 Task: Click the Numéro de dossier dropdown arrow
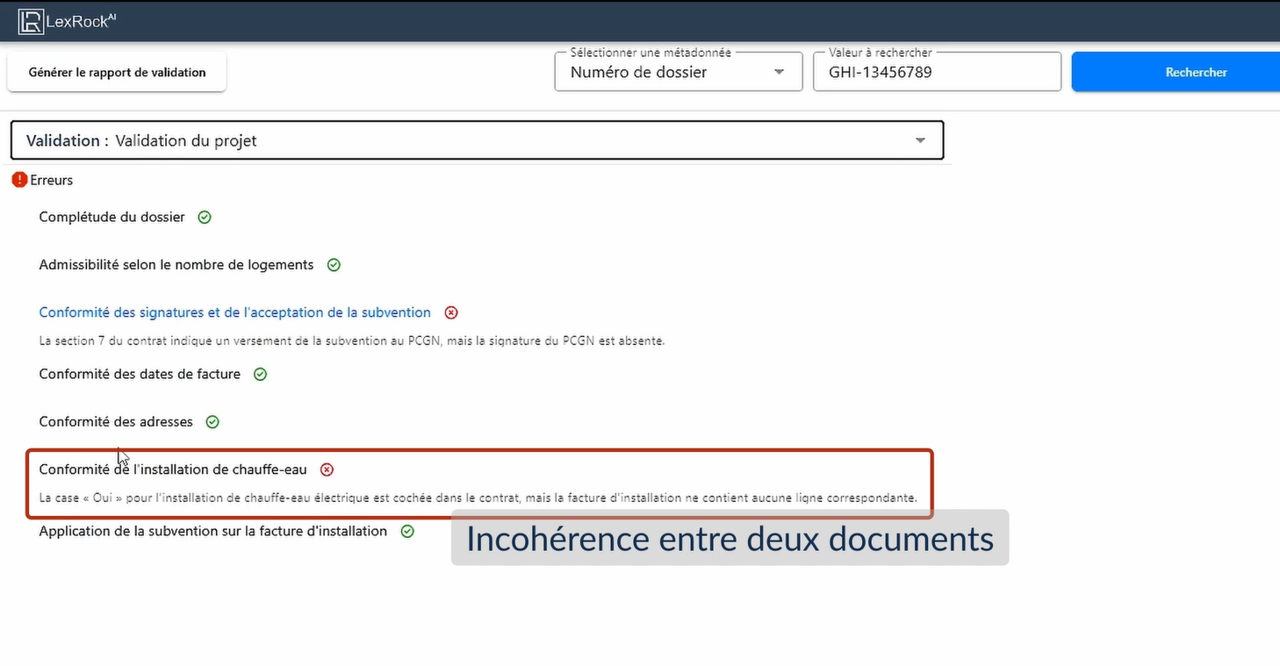779,72
